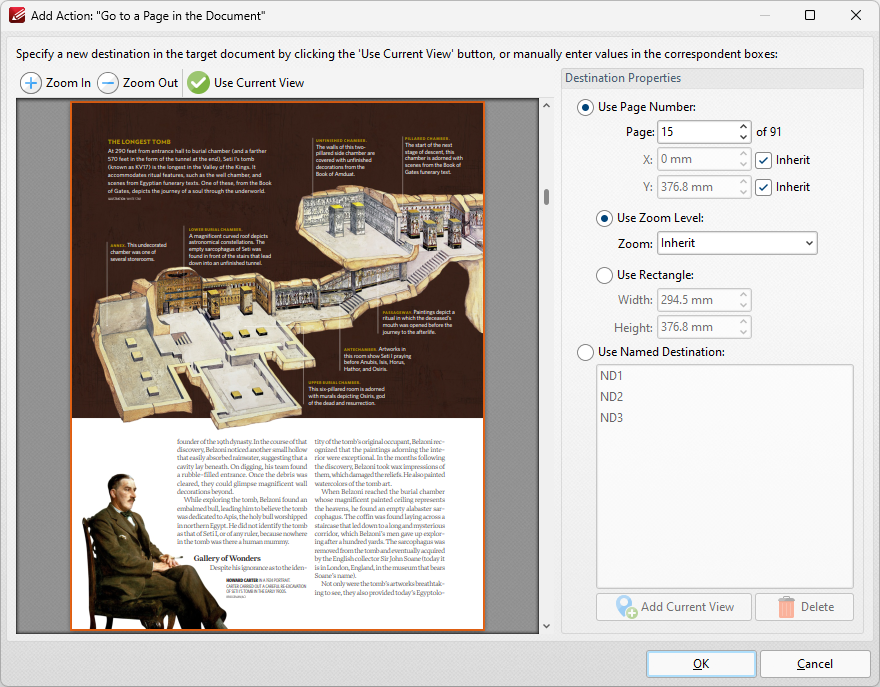Toggle the Inherit checkbox for X
Viewport: 880px width, 687px height.
(x=763, y=160)
